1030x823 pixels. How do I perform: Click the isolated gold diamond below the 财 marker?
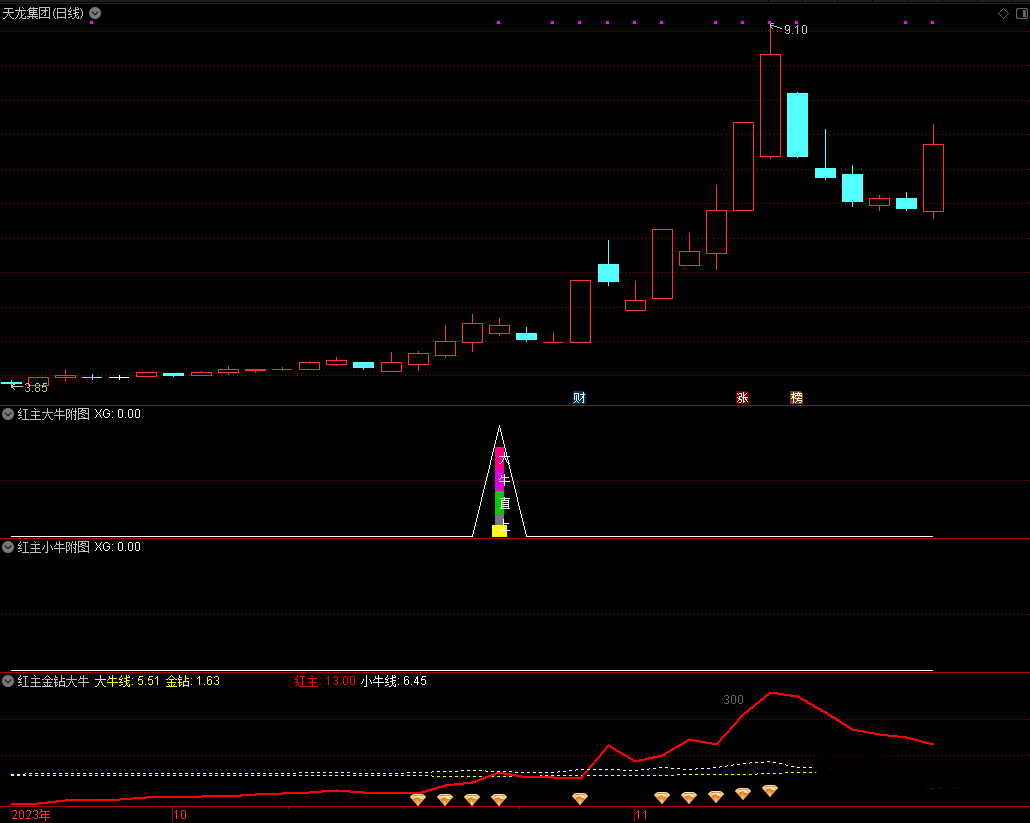[x=580, y=798]
